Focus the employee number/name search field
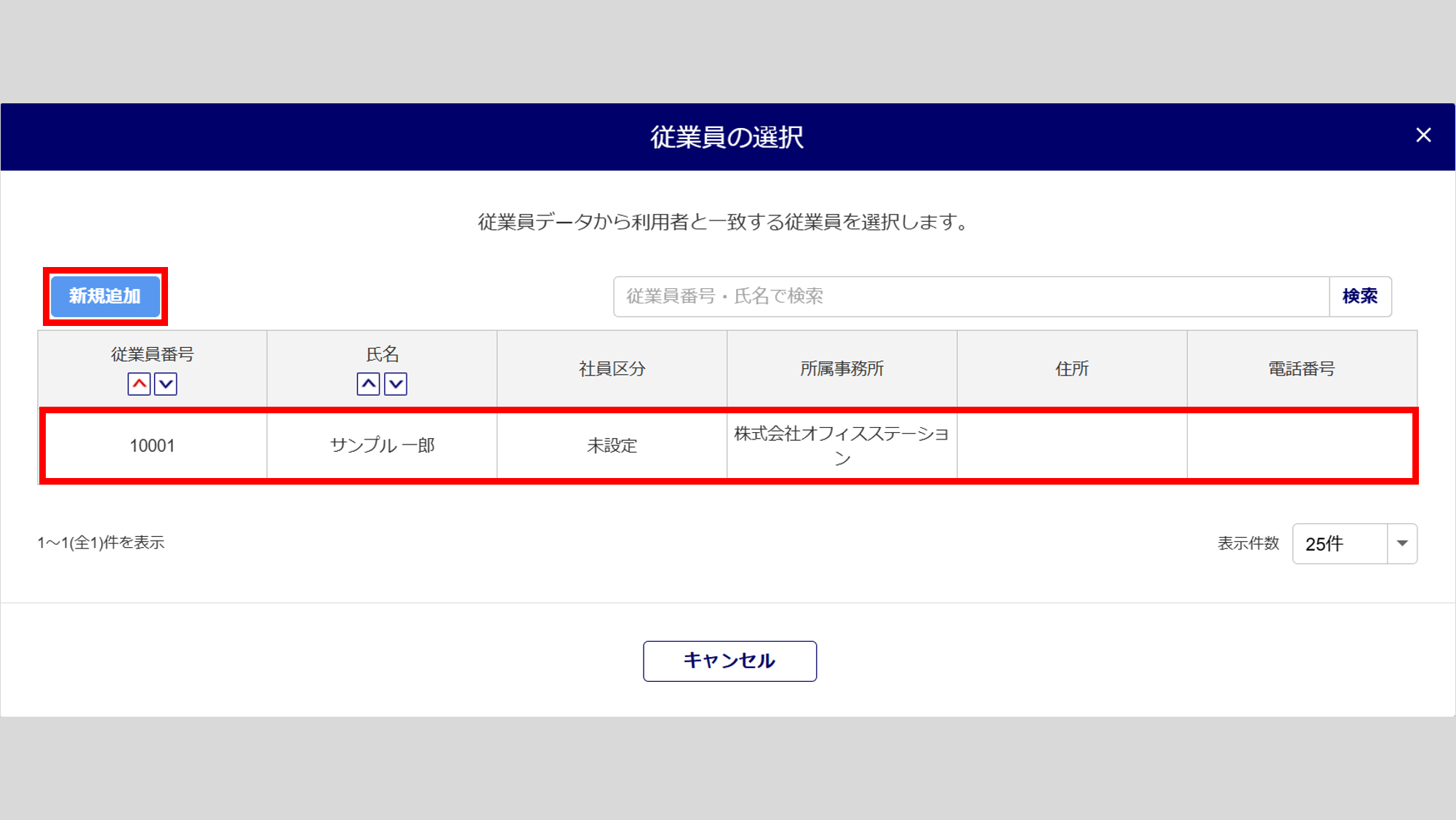Screen dimensions: 1456x820 click(971, 296)
